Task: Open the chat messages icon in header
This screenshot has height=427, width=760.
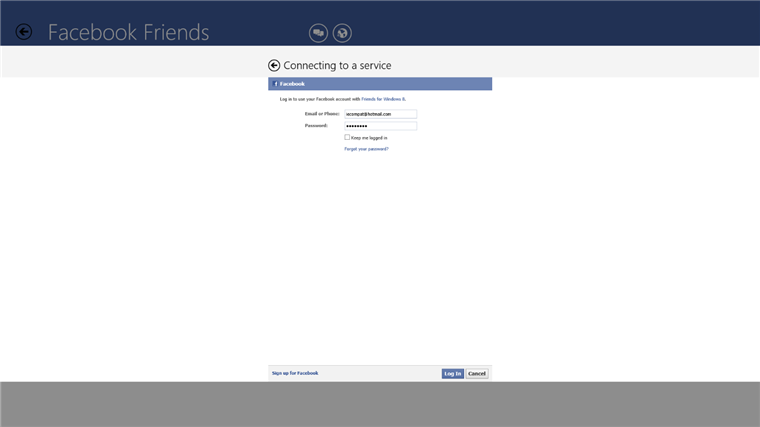Action: point(318,33)
